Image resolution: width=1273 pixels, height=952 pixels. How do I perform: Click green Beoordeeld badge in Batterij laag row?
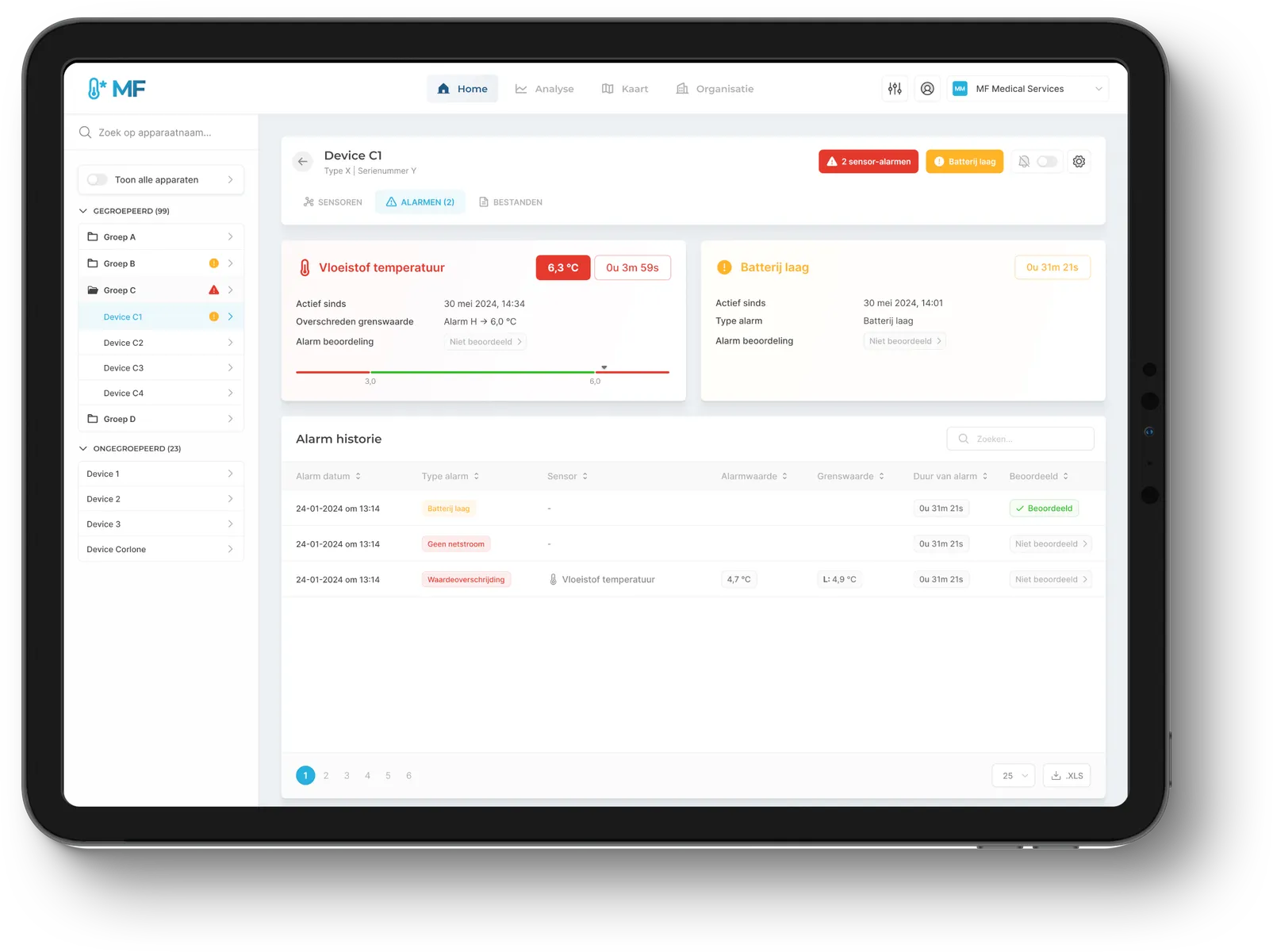1044,509
